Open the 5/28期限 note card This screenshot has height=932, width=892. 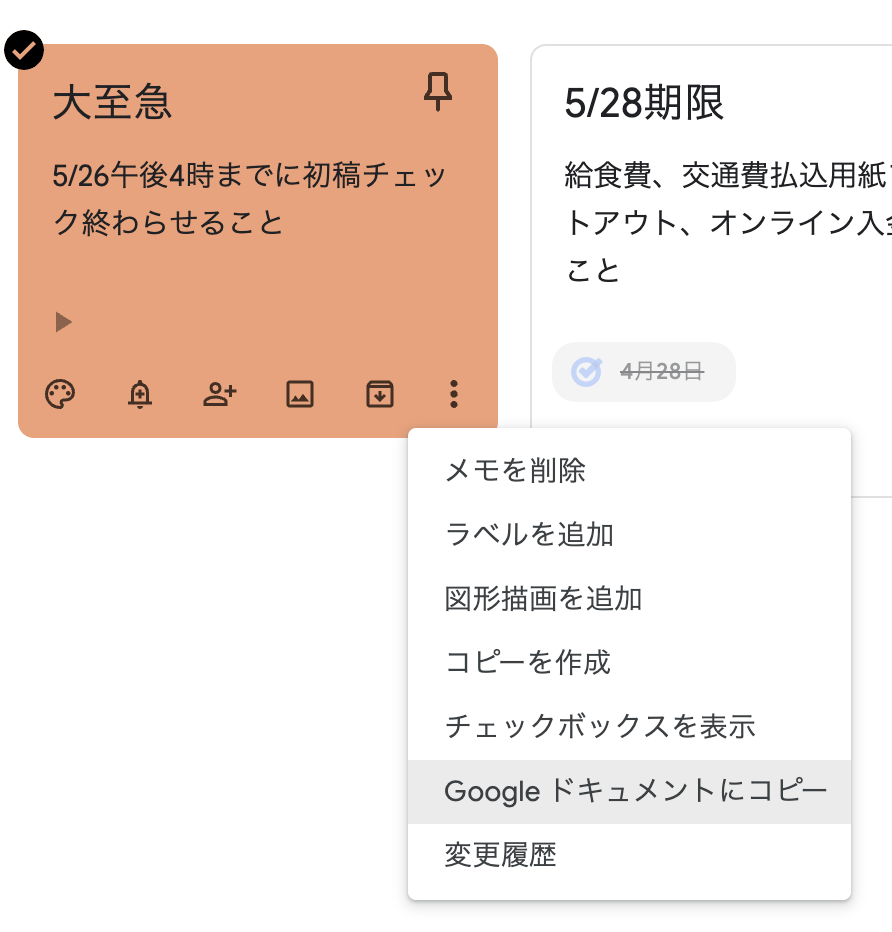[712, 238]
